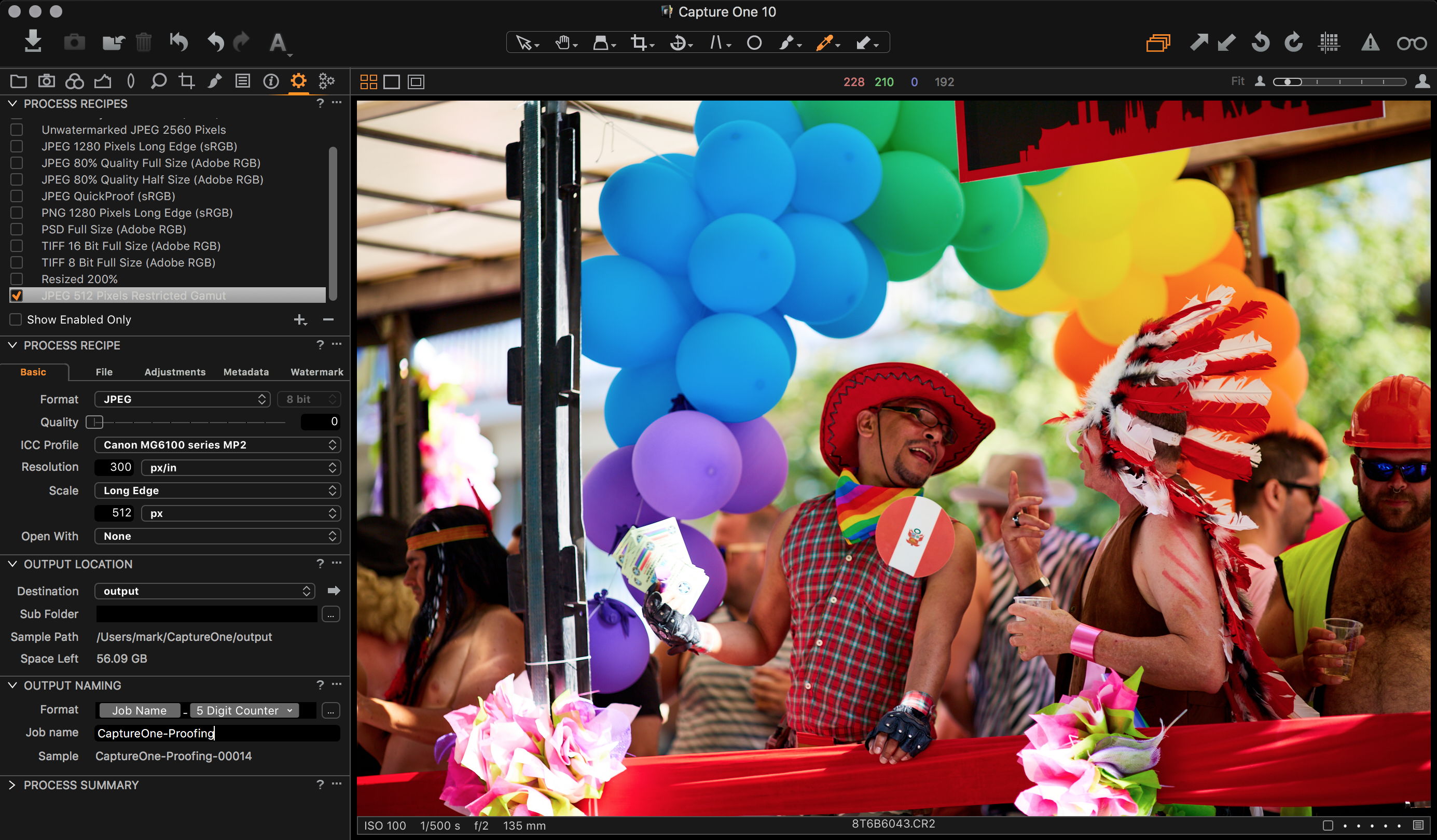Click the Library folder tool tab
The image size is (1437, 840).
point(18,81)
